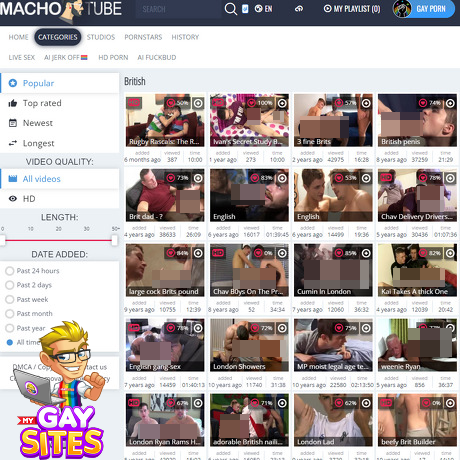This screenshot has height=460, width=460.
Task: Click the 'British' category heading
Action: point(135,81)
